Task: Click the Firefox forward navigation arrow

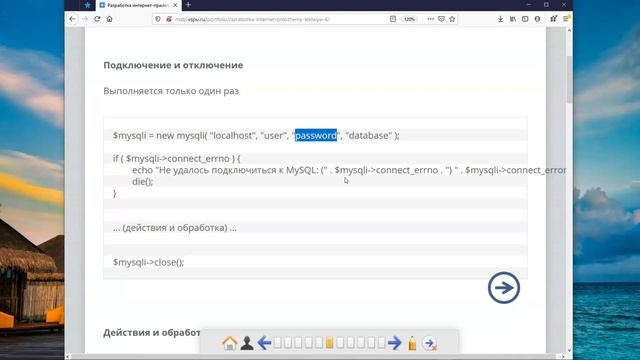Action: pyautogui.click(x=85, y=19)
